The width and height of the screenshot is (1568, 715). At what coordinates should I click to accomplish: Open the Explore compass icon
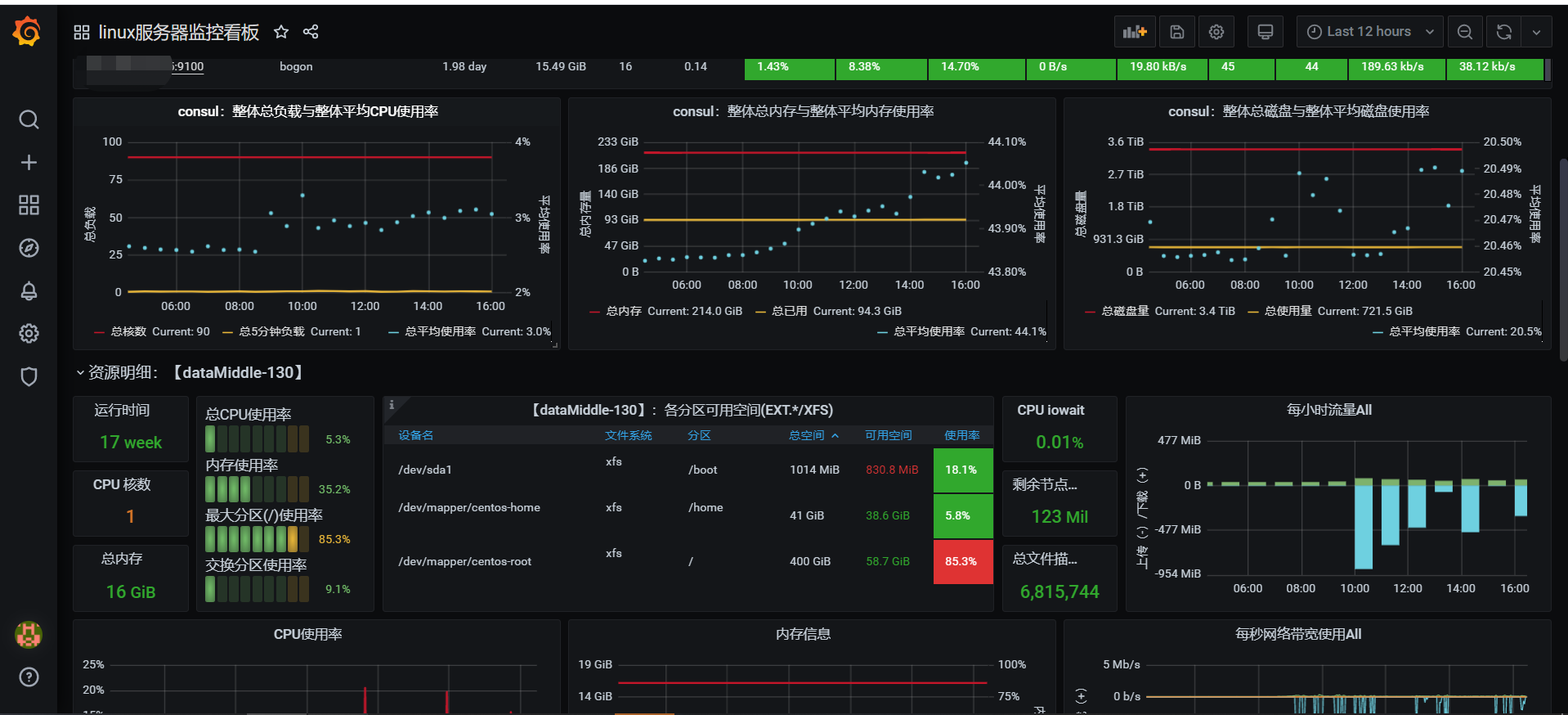tap(29, 248)
